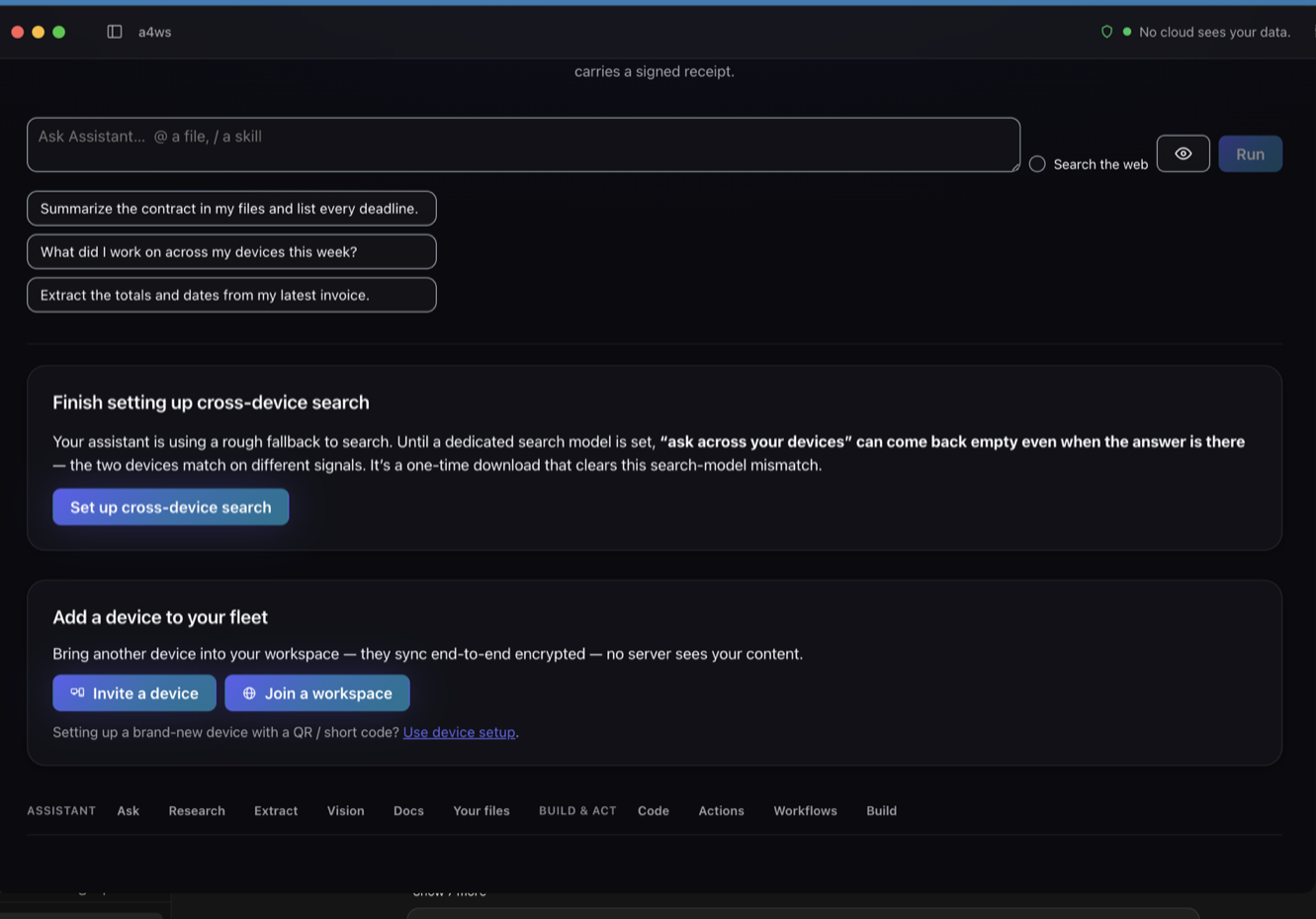Click the carries a signed receipt text

[655, 71]
